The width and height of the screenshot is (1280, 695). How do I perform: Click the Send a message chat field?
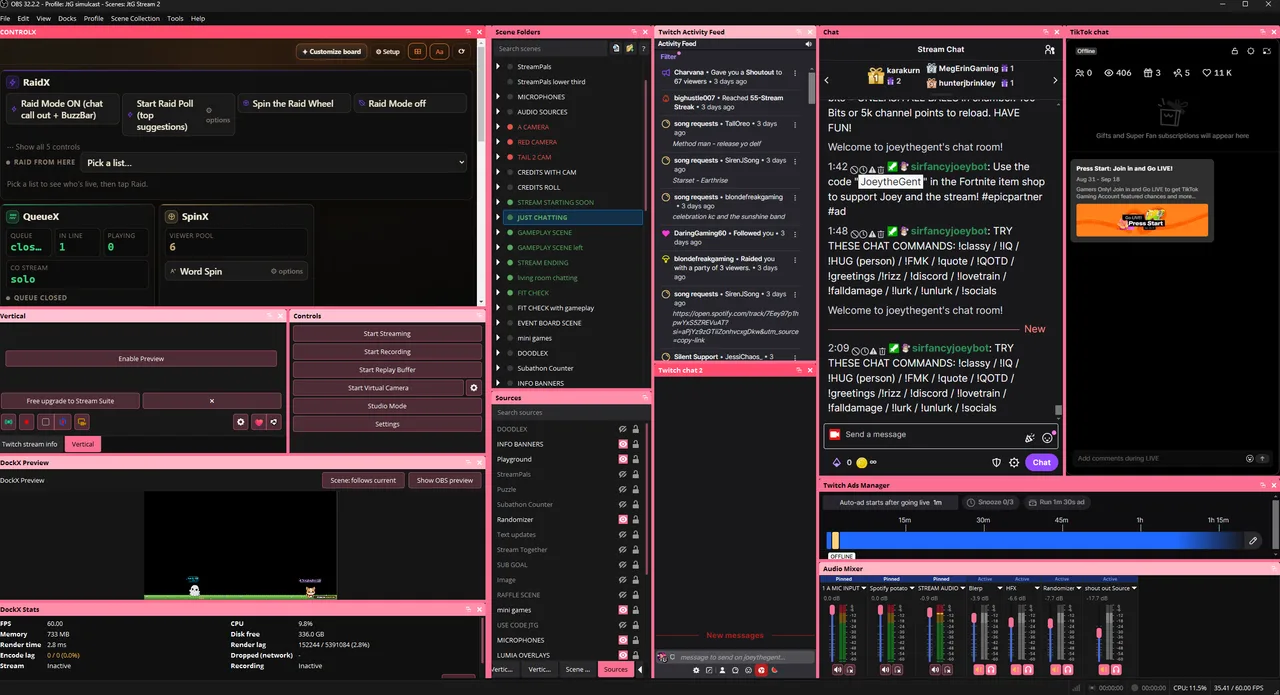click(x=941, y=435)
